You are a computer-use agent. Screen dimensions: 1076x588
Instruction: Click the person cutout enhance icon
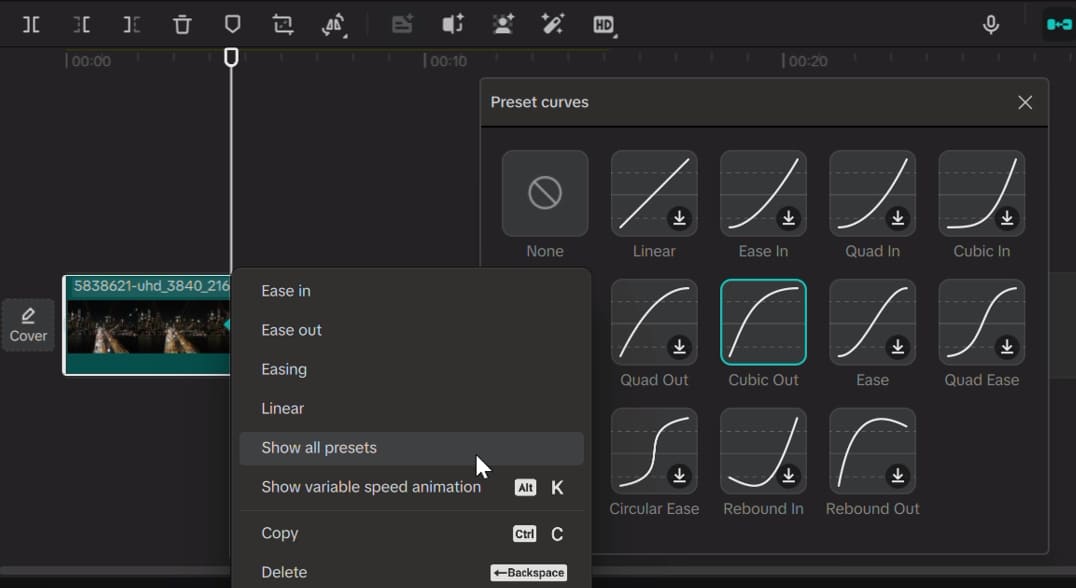click(503, 25)
